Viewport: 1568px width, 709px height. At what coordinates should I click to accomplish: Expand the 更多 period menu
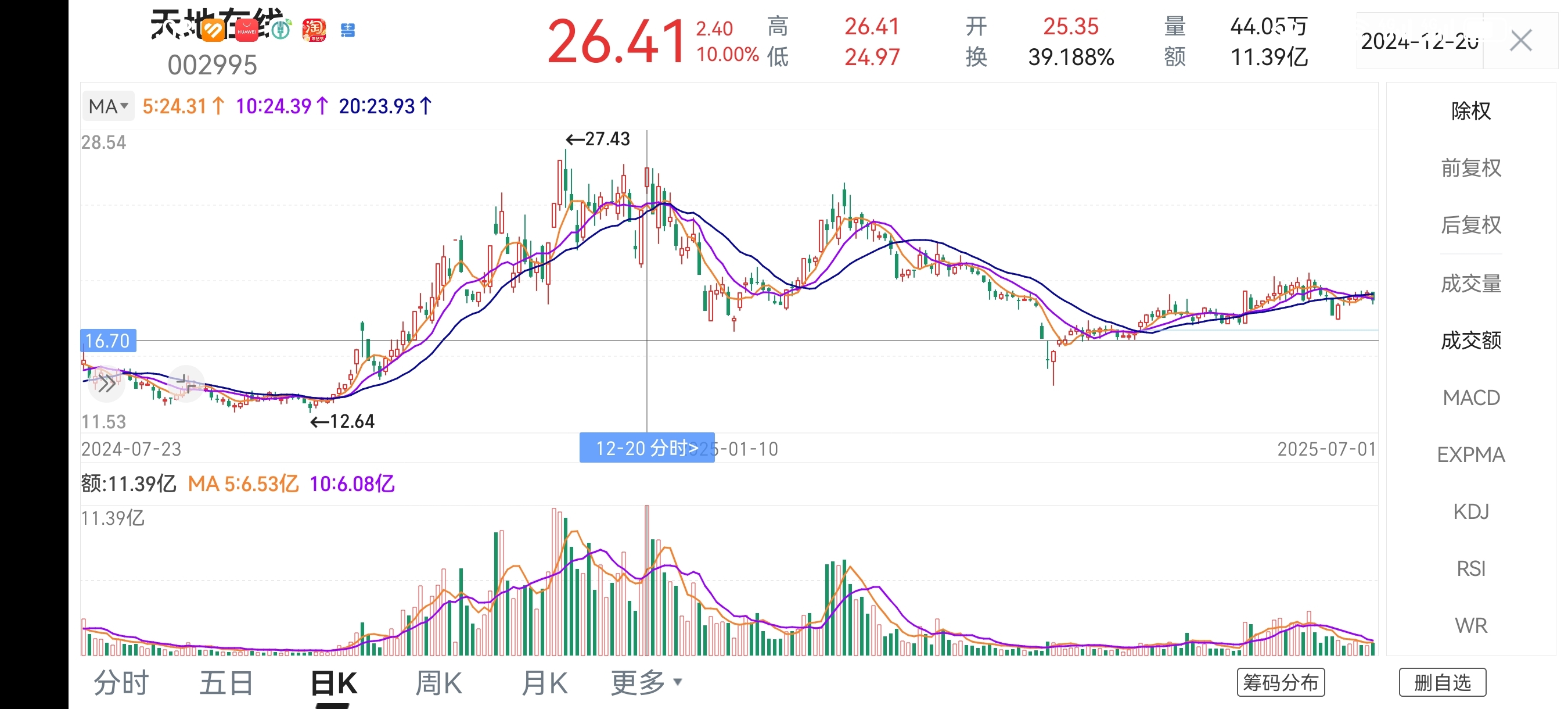[646, 683]
